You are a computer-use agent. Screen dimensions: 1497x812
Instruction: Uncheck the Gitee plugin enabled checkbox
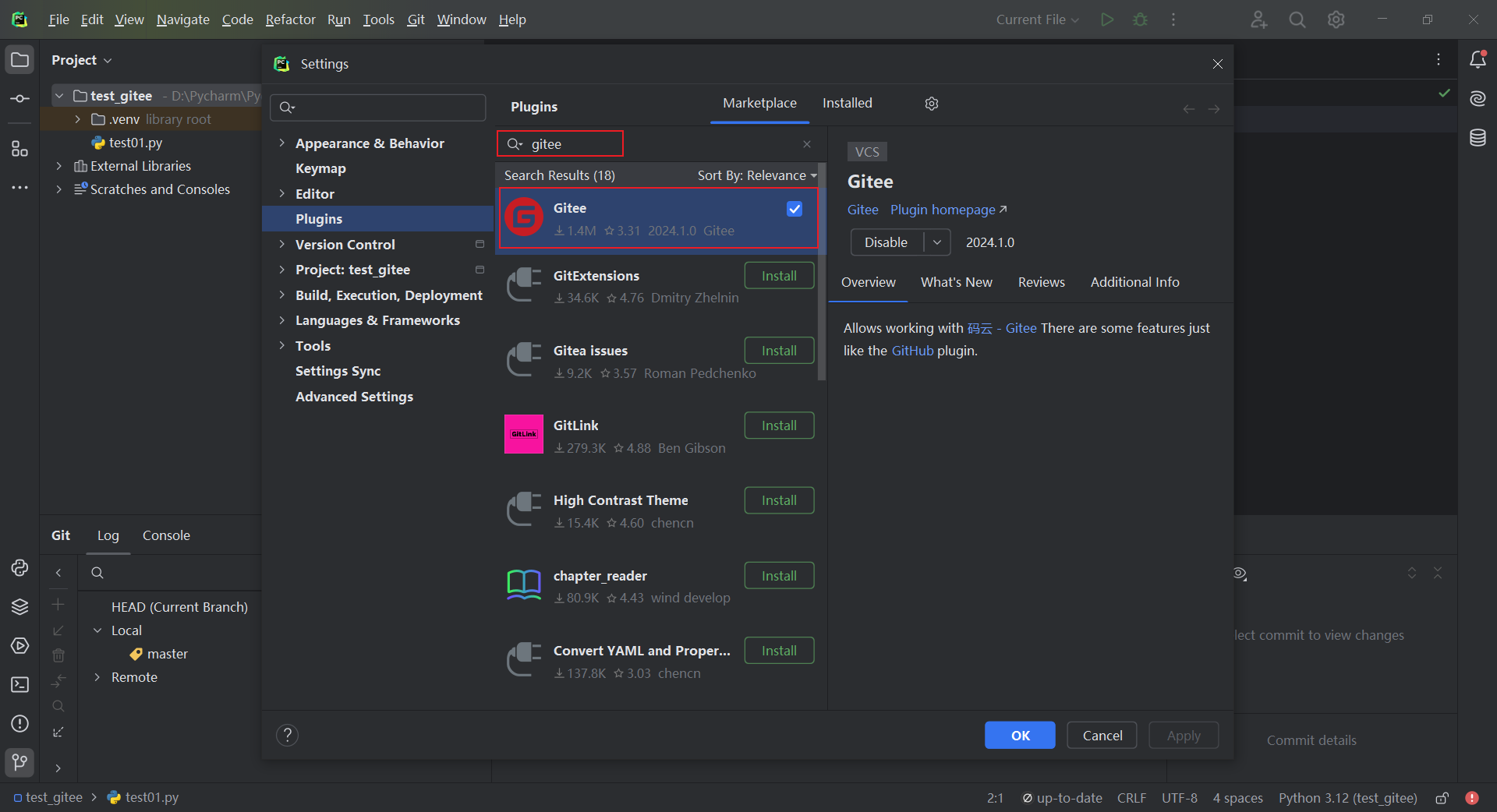tap(795, 209)
